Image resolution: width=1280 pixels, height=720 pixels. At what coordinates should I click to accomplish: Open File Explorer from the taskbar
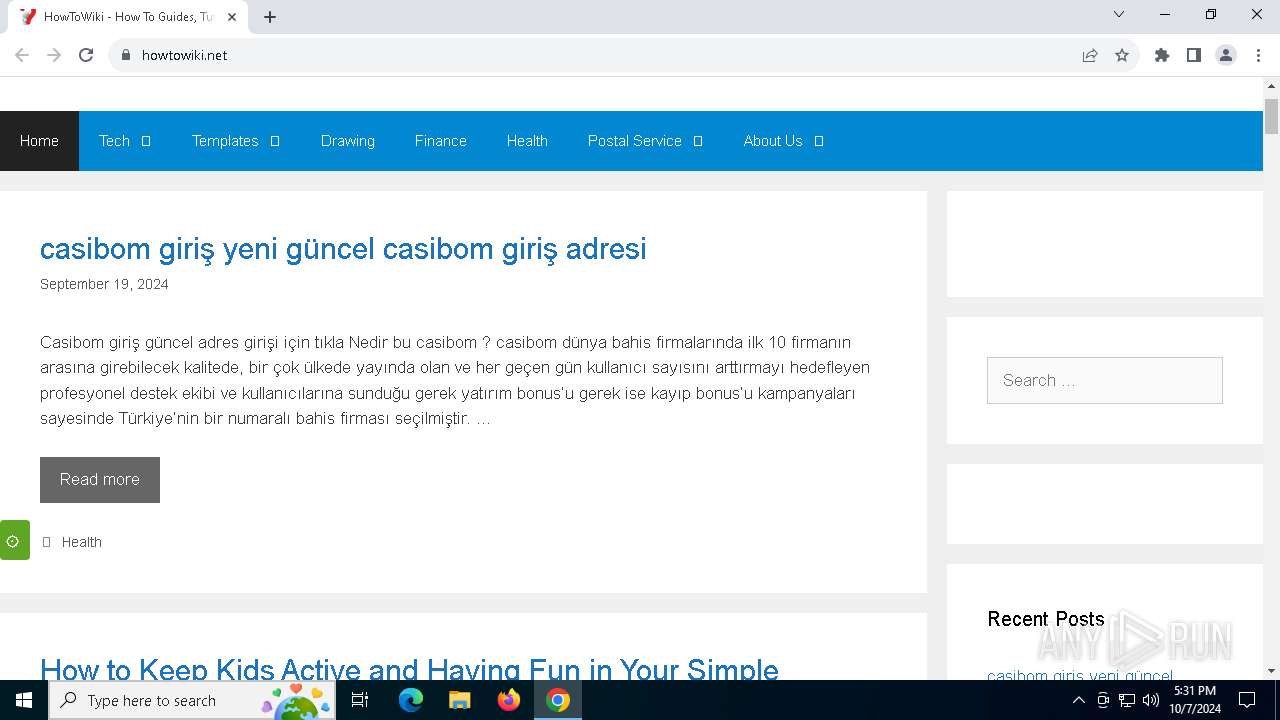(460, 700)
